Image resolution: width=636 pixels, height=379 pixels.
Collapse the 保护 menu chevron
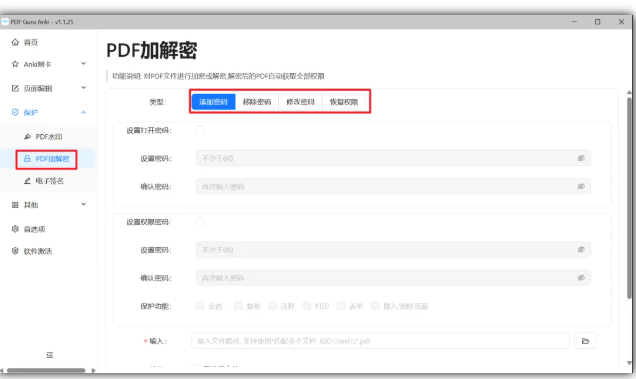(x=84, y=112)
